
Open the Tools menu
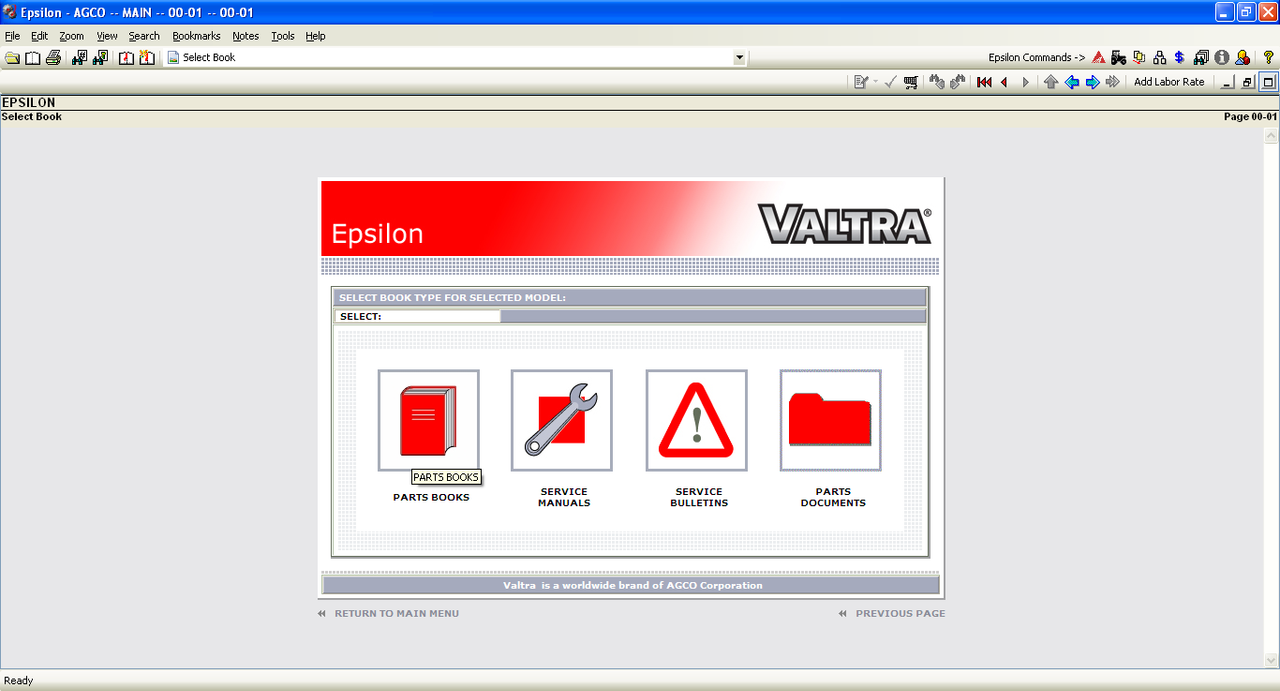(283, 36)
